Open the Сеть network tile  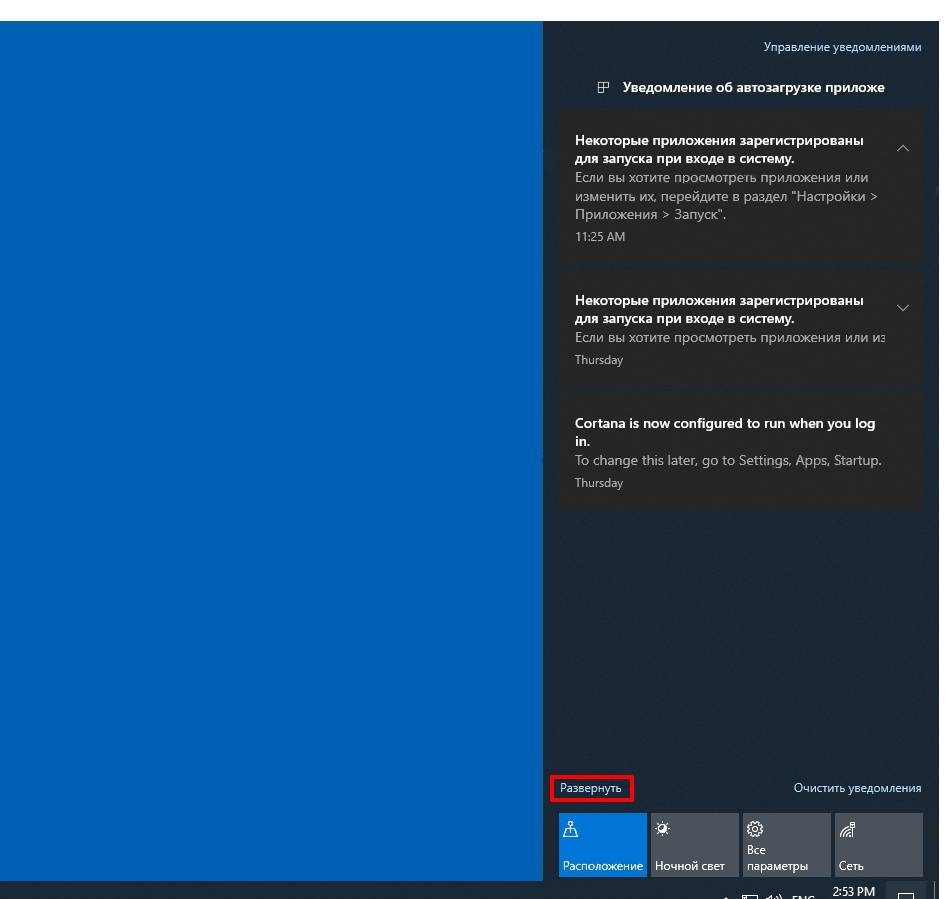(x=879, y=844)
